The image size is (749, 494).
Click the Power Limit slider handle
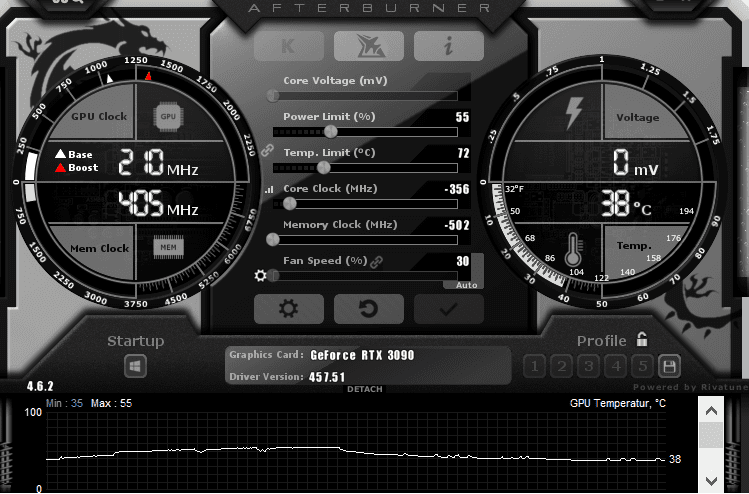331,131
